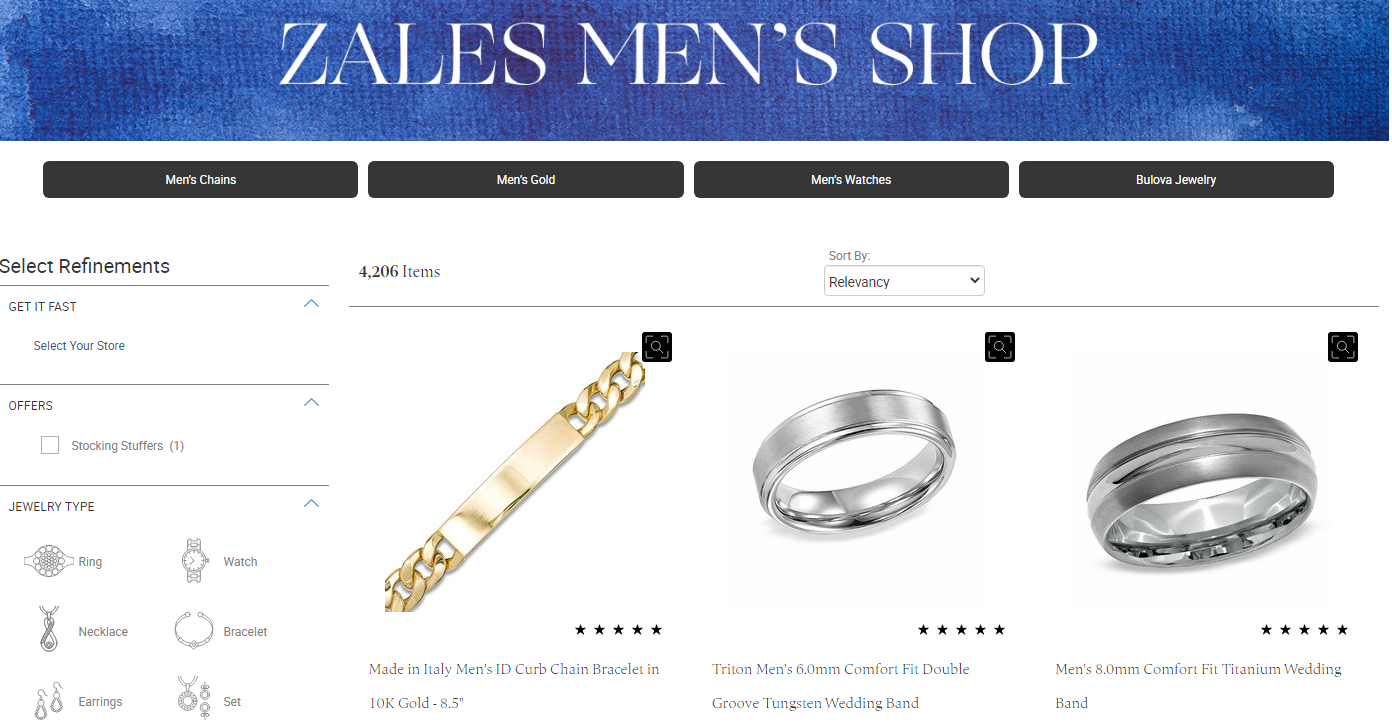Open the Bulova Jewelry category
Screen dimensions: 1392x722
point(1176,180)
